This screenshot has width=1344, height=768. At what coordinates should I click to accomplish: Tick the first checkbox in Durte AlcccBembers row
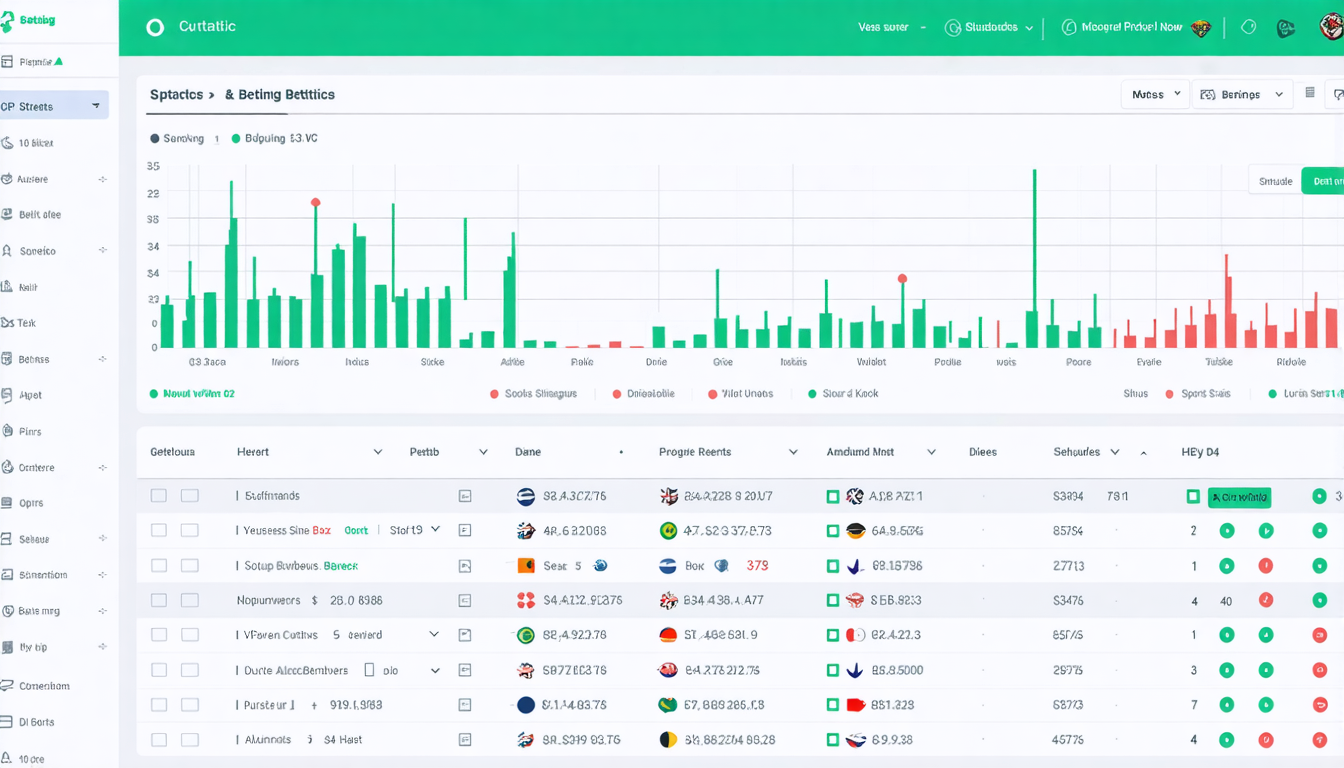pos(158,671)
